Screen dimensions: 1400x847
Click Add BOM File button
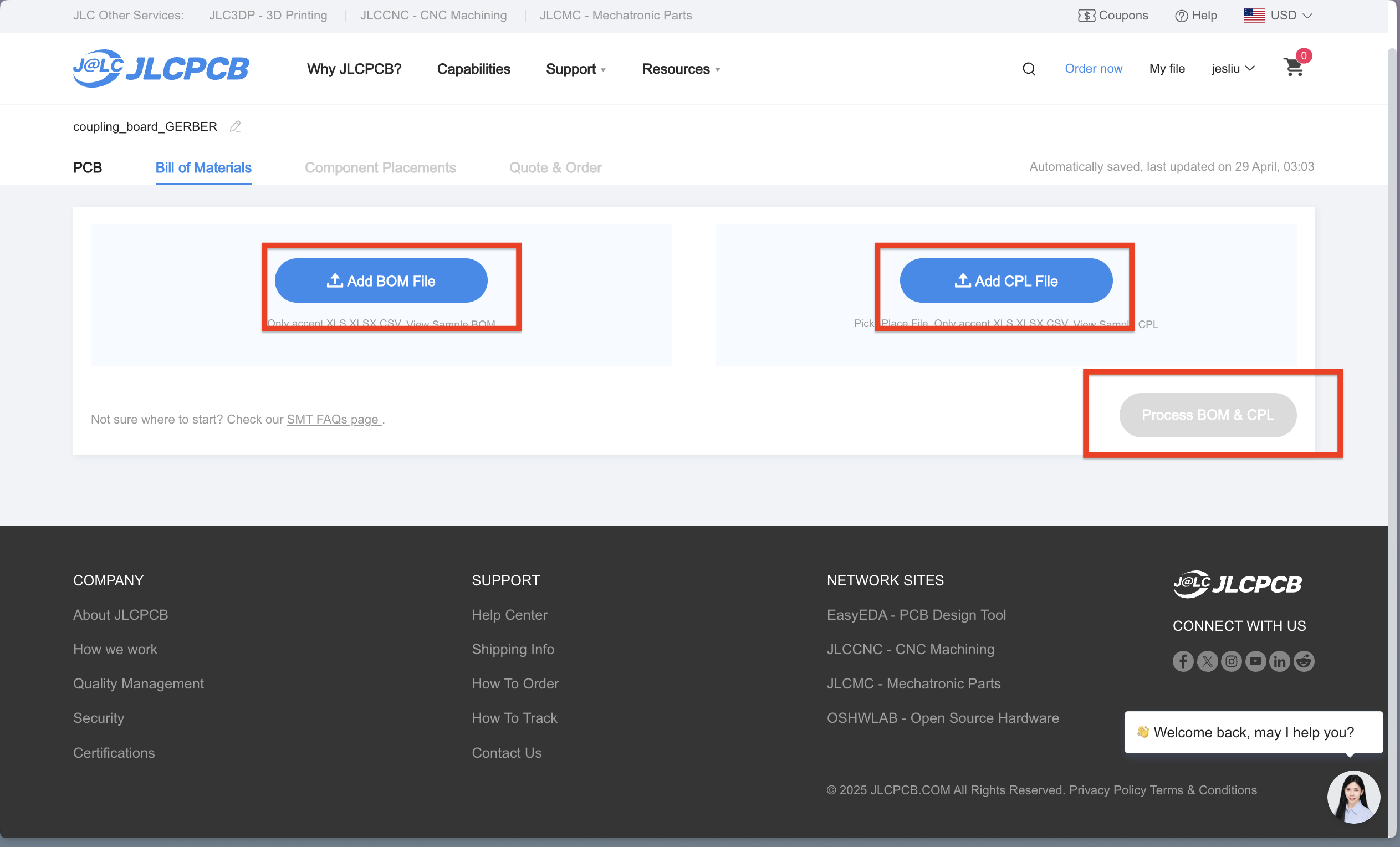click(381, 280)
